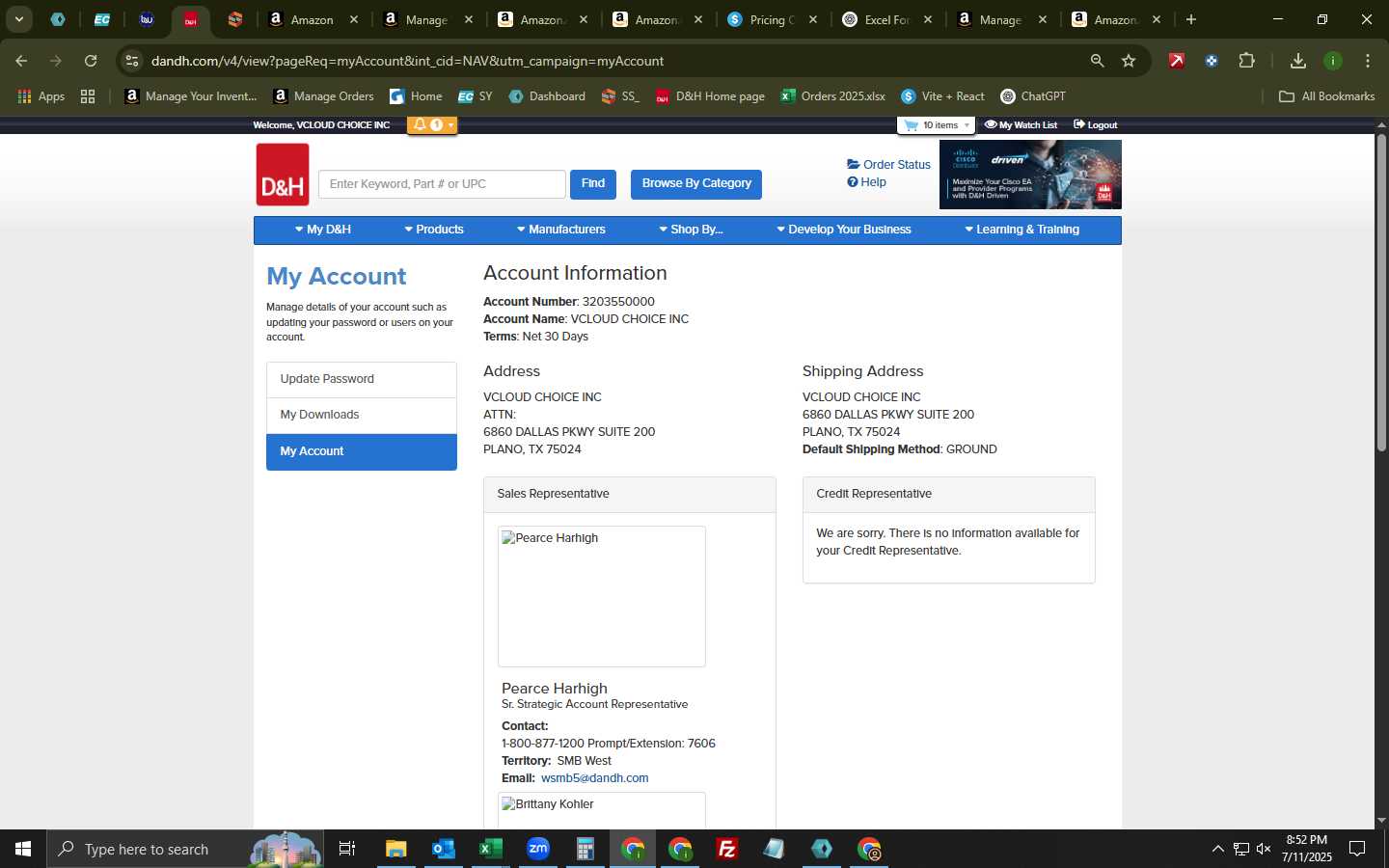The width and height of the screenshot is (1389, 868).
Task: Select My Account in sidebar
Action: 362,451
